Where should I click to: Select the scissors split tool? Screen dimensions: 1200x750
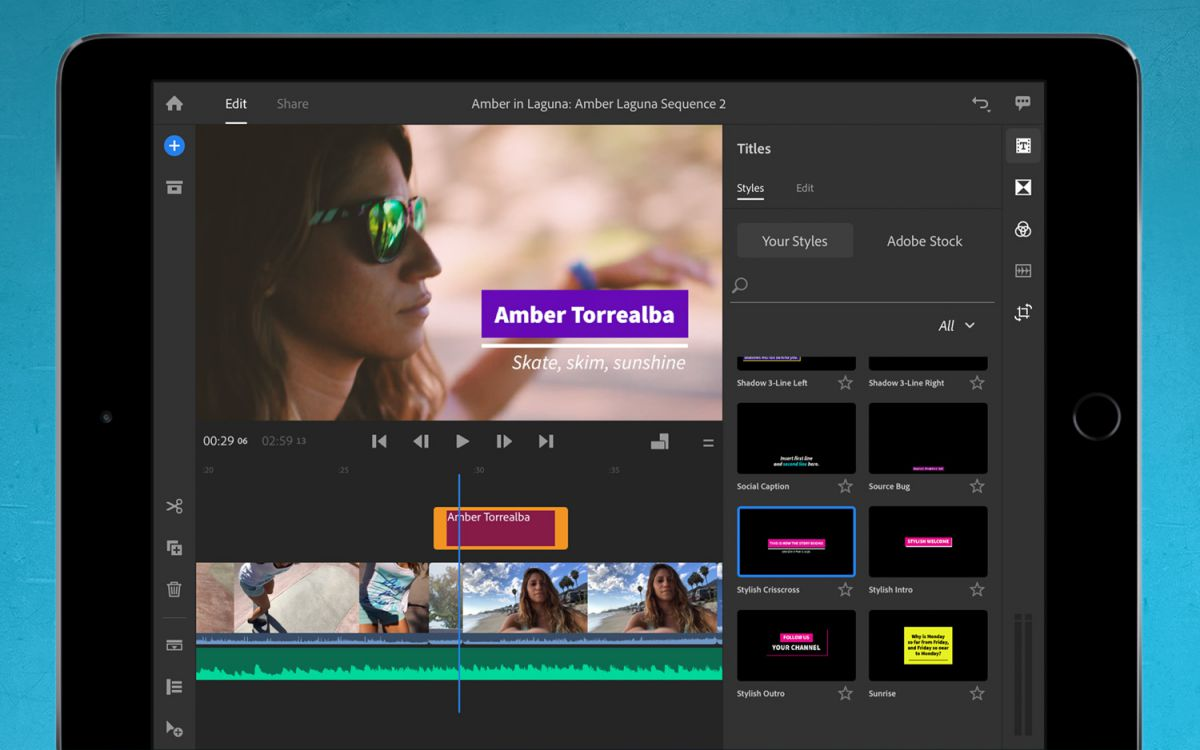click(x=174, y=506)
